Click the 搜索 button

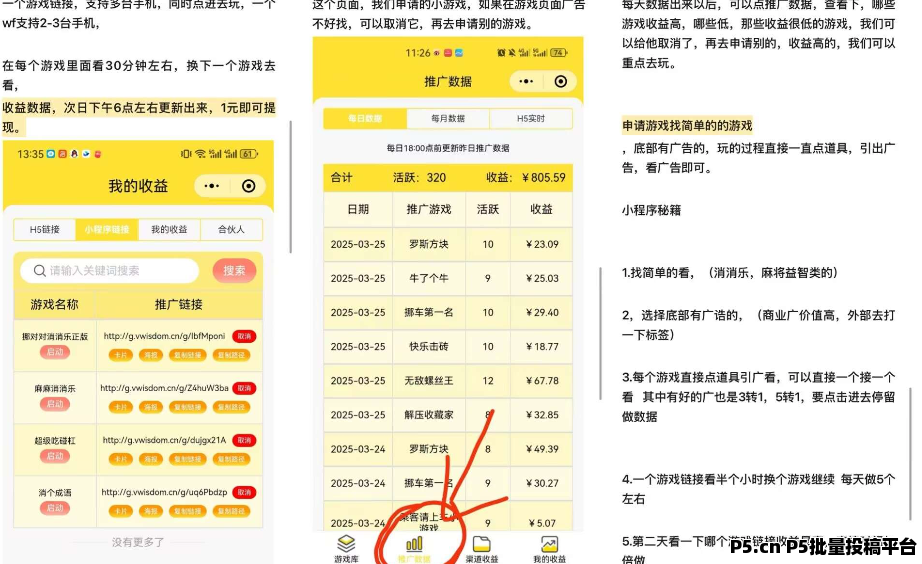234,271
